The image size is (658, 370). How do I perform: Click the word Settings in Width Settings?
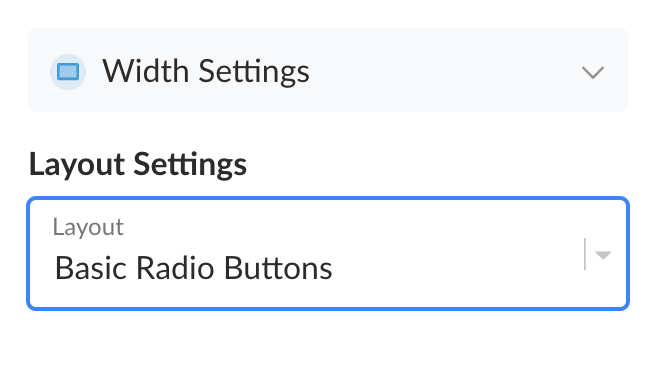click(254, 73)
